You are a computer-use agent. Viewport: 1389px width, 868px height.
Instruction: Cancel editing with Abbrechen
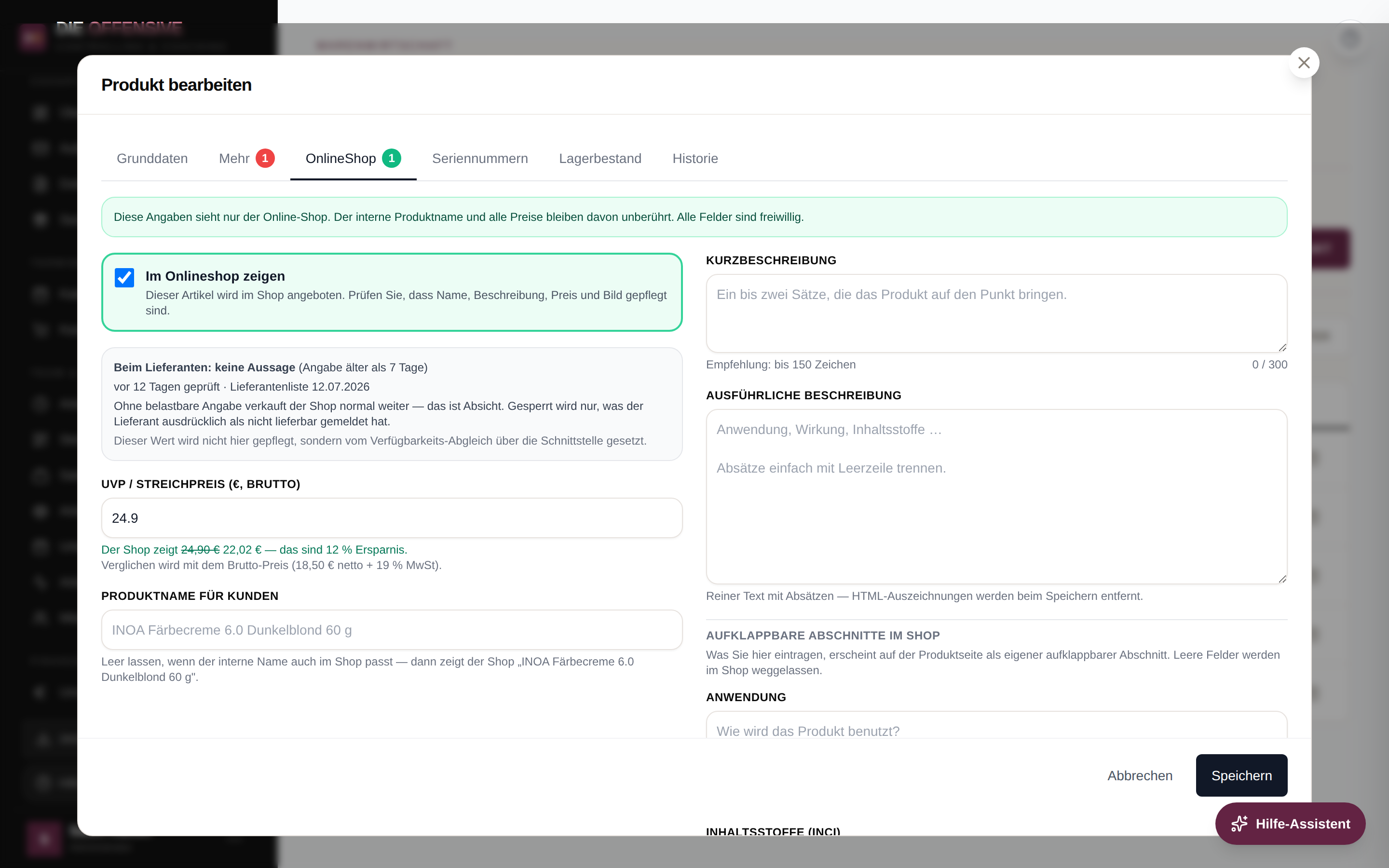point(1139,775)
